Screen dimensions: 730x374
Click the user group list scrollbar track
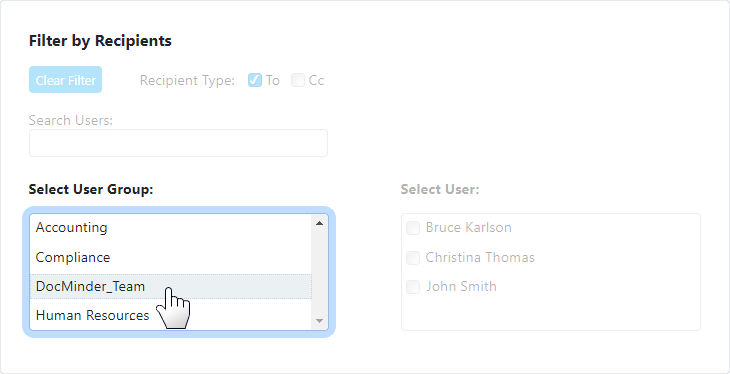tap(319, 272)
